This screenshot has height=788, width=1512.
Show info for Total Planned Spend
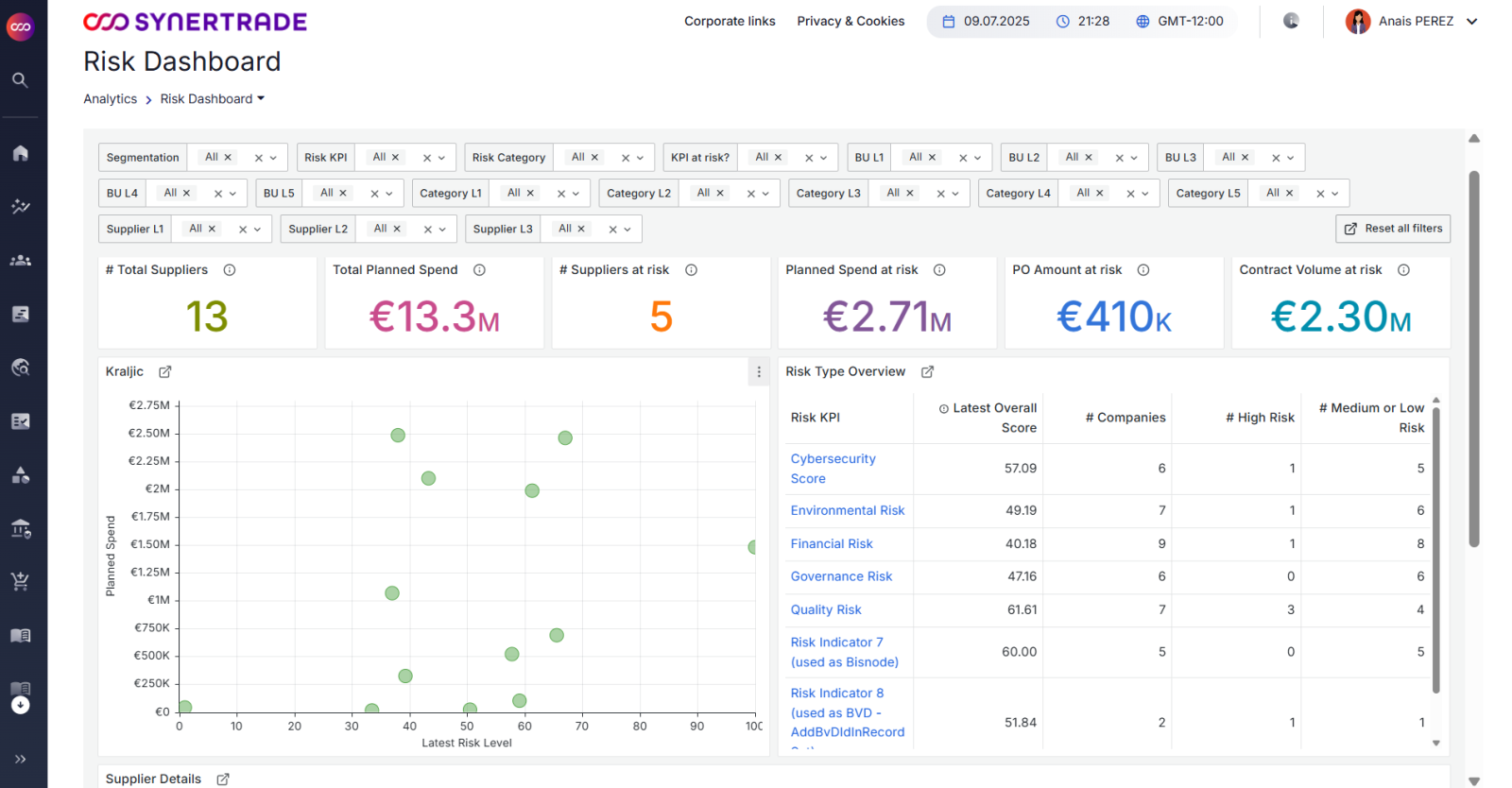479,270
